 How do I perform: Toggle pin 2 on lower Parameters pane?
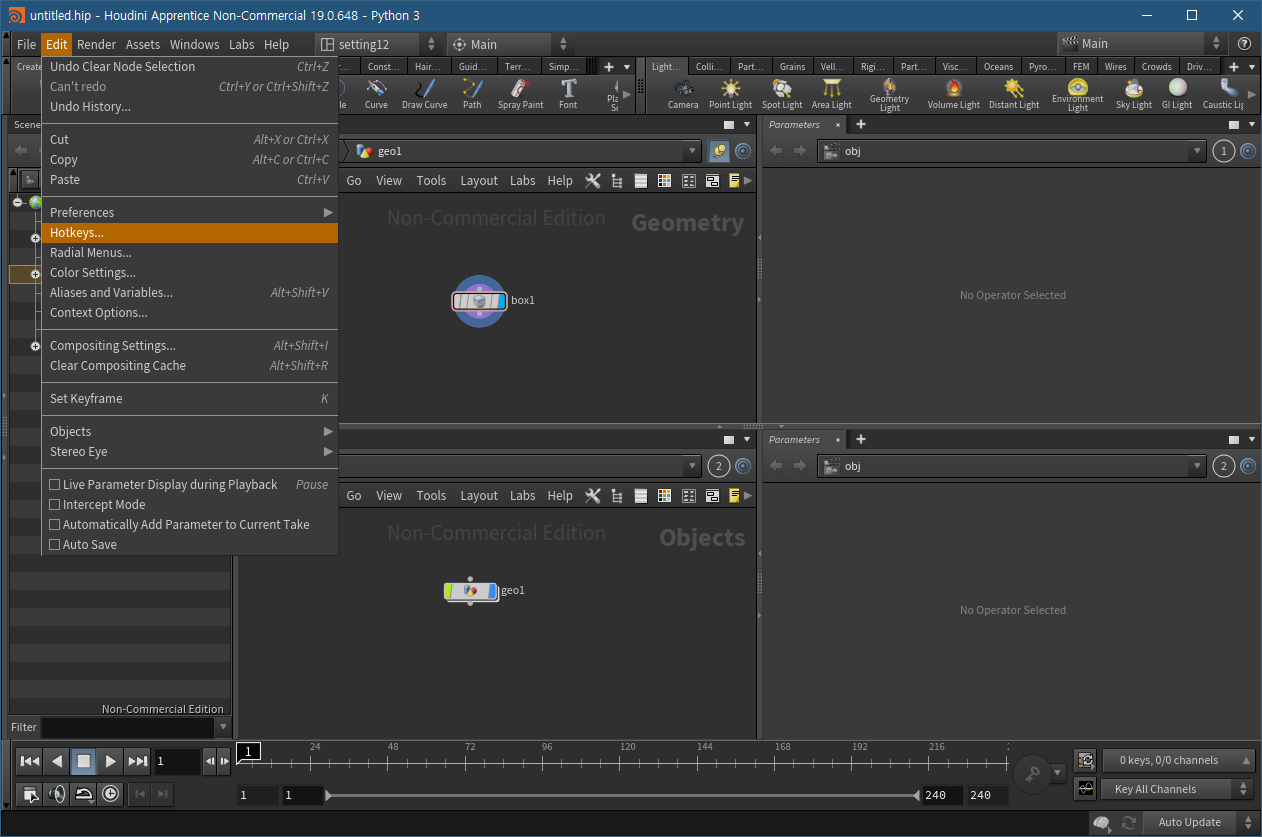pyautogui.click(x=1224, y=466)
